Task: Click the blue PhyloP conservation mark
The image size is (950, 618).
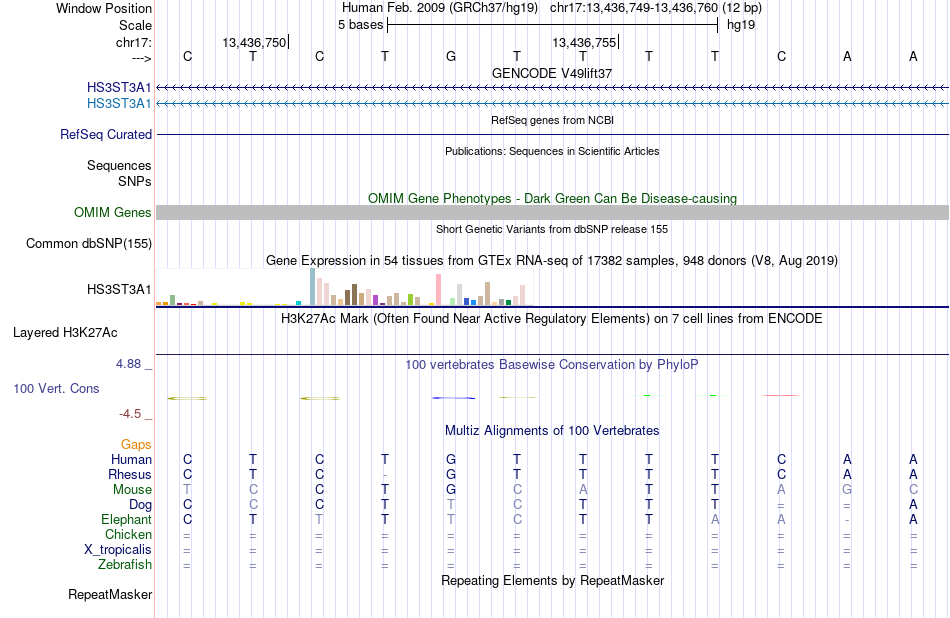Action: coord(453,398)
